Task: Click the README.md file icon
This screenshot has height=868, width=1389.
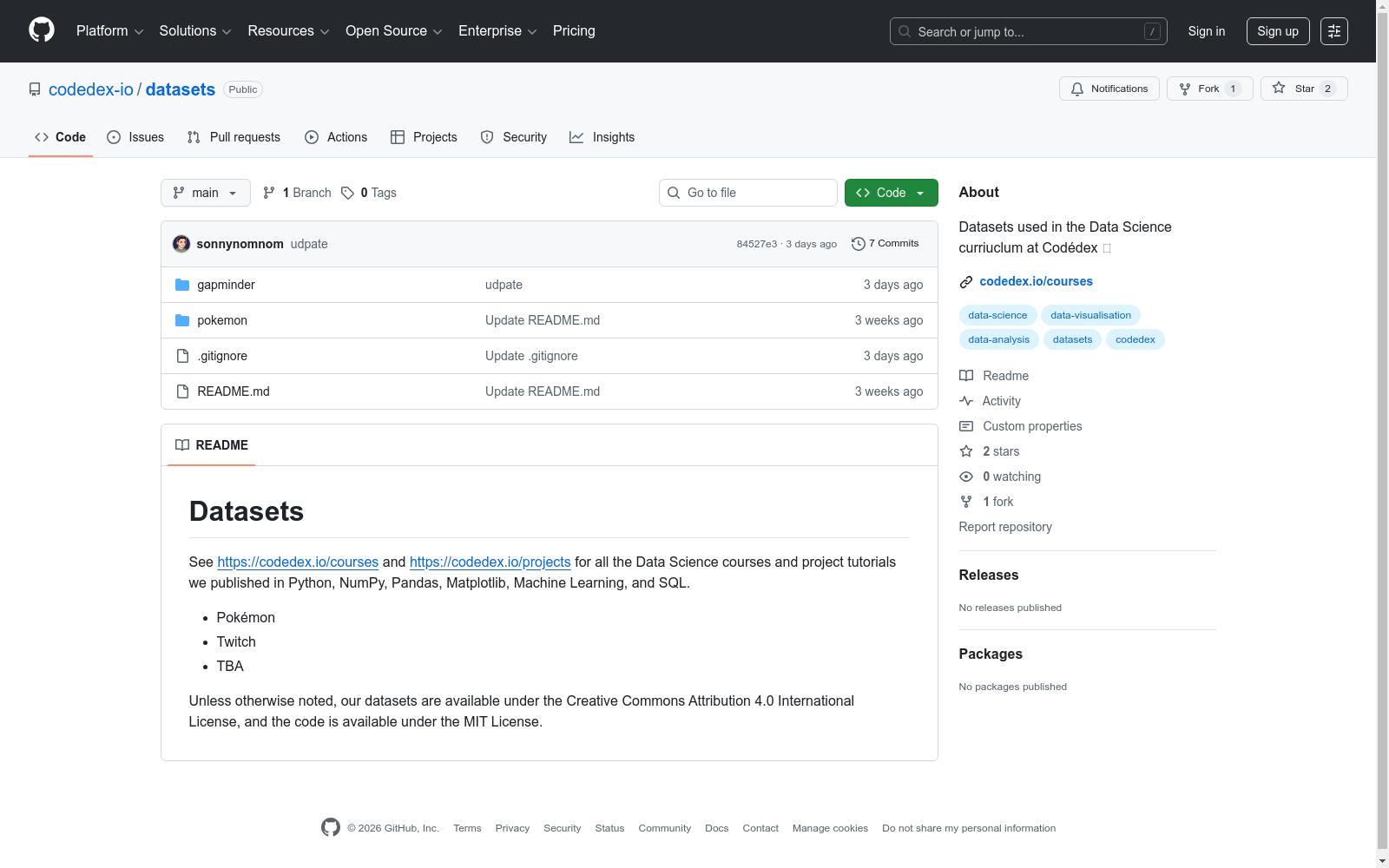Action: [182, 391]
